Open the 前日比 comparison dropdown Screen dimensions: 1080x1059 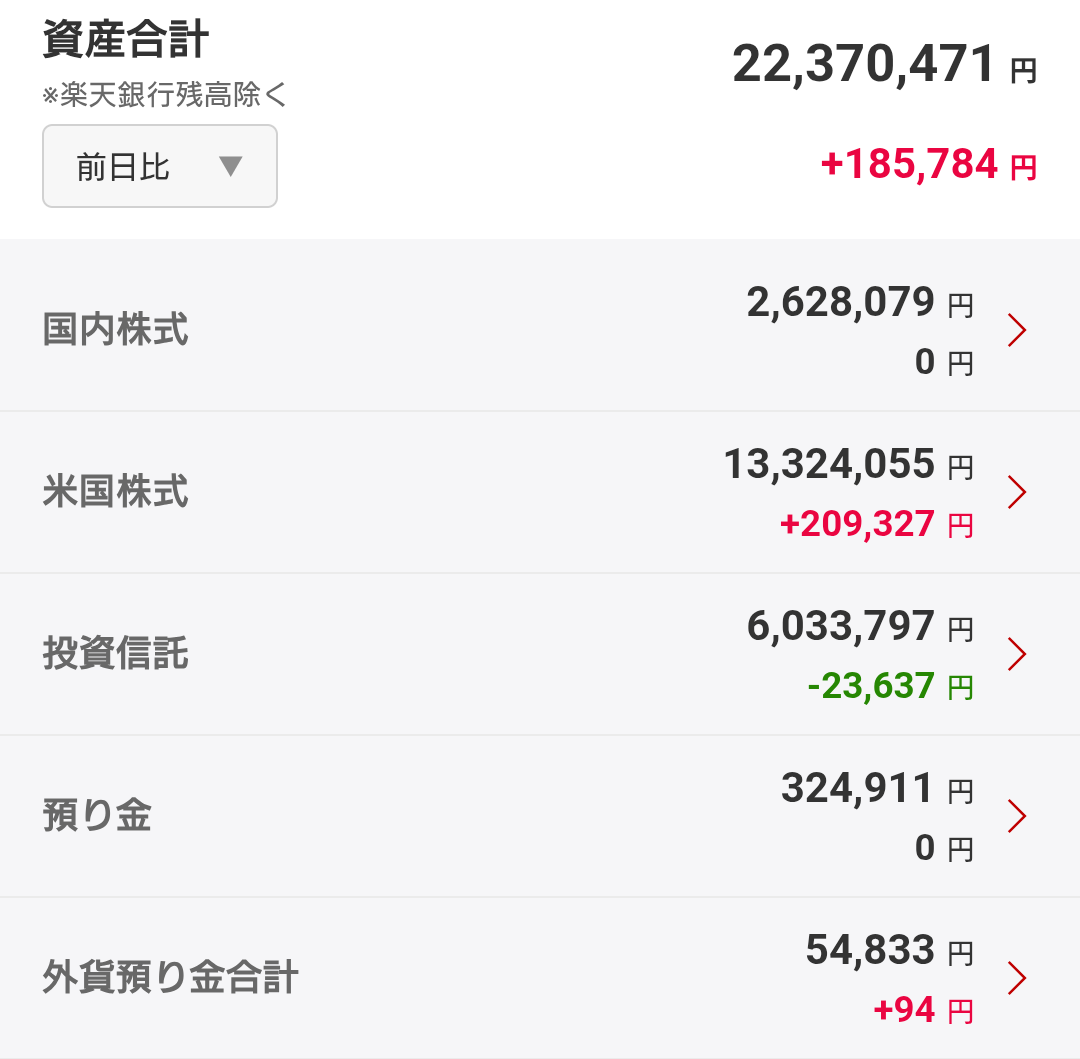click(x=160, y=166)
